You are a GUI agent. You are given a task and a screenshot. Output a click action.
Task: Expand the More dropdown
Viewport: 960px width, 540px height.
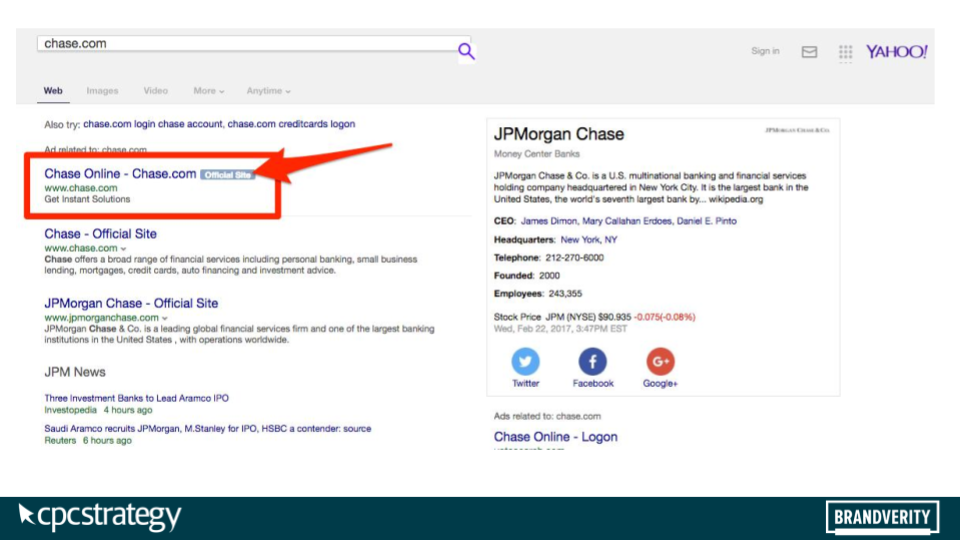tap(209, 91)
